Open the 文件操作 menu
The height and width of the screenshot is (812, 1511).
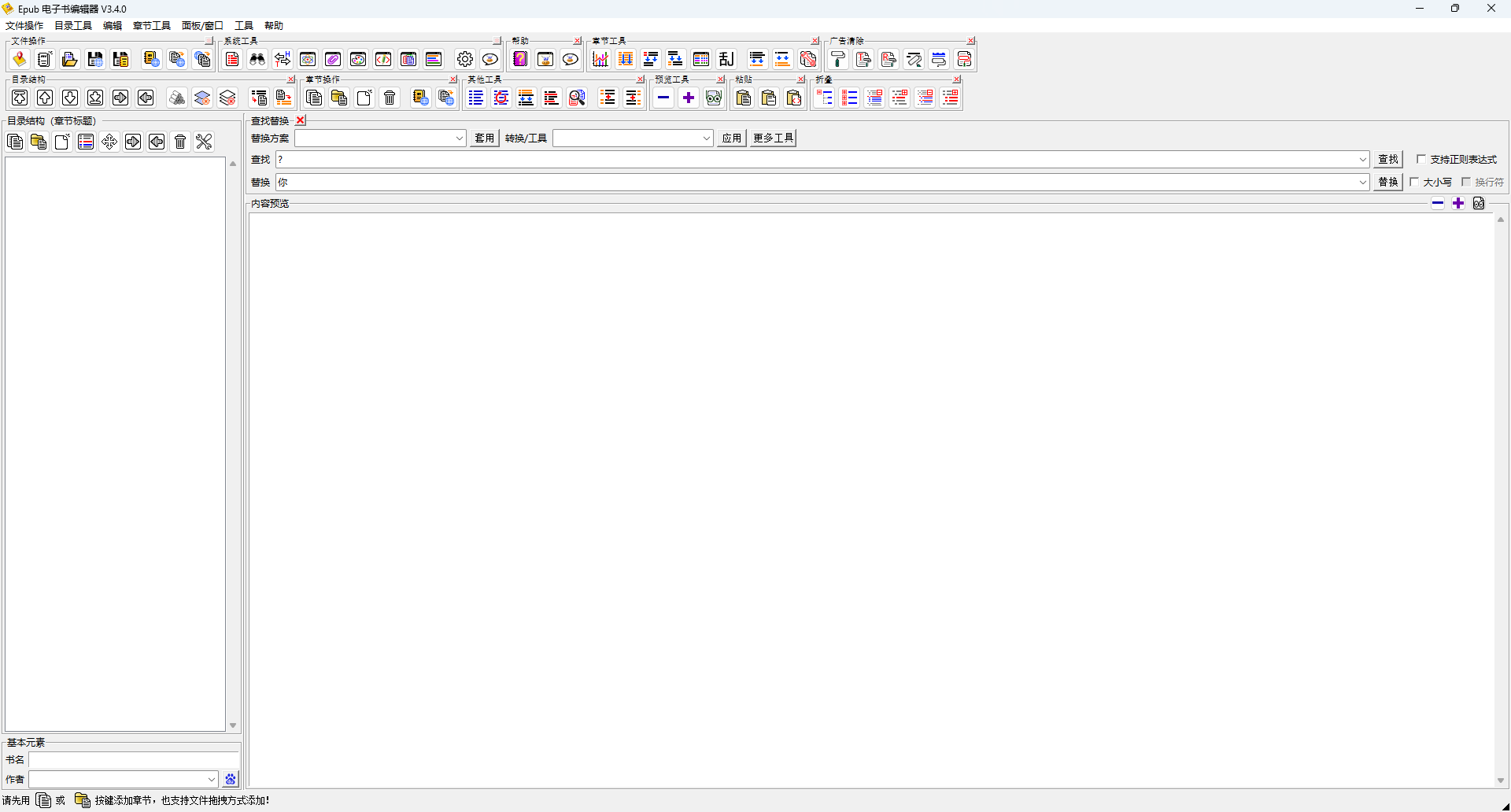tap(24, 26)
